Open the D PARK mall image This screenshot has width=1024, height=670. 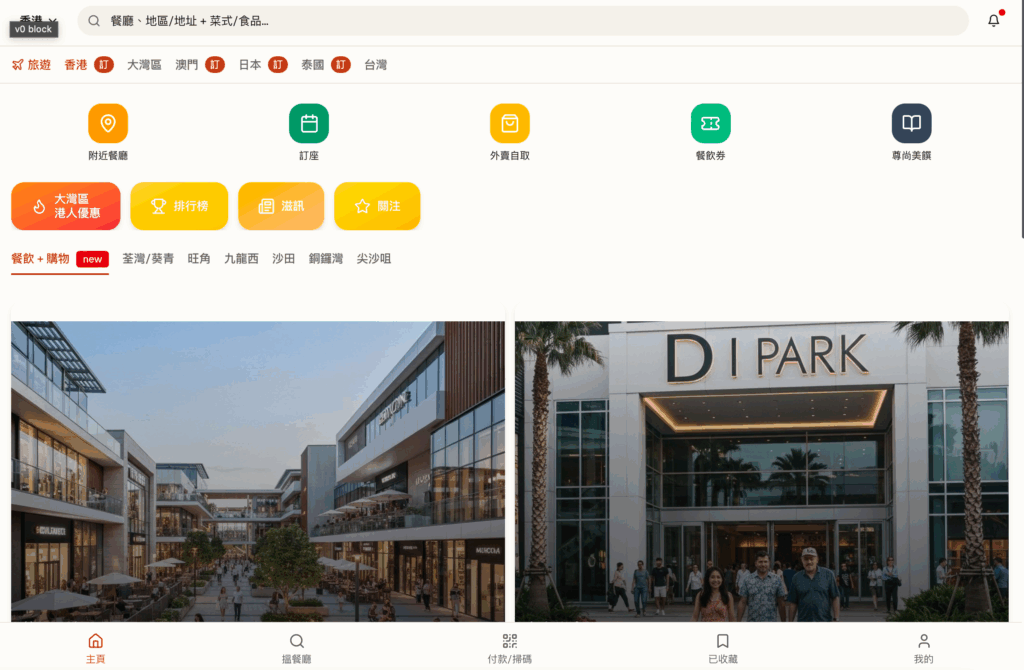pos(761,470)
